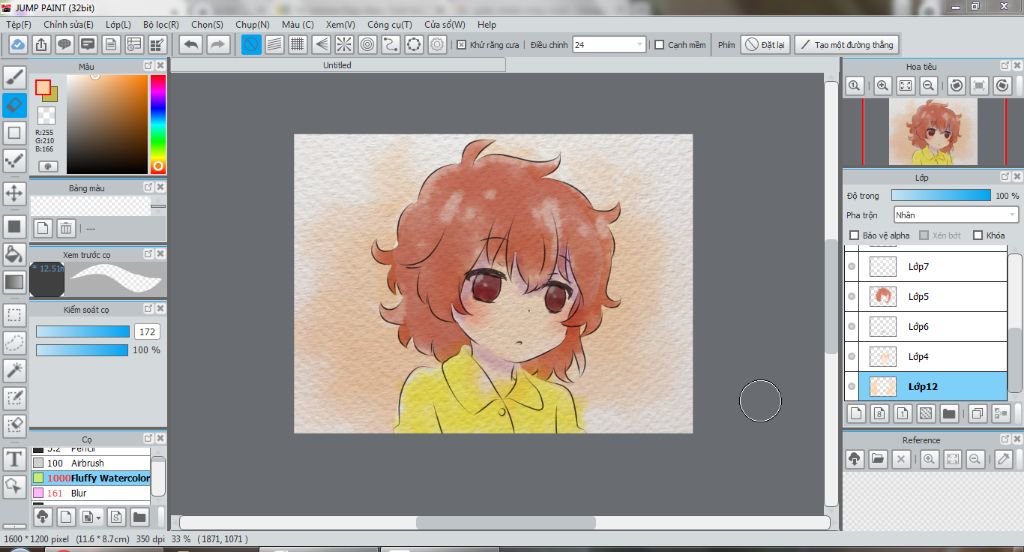Toggle visibility of Lớp6 layer
The image size is (1024, 552).
852,327
